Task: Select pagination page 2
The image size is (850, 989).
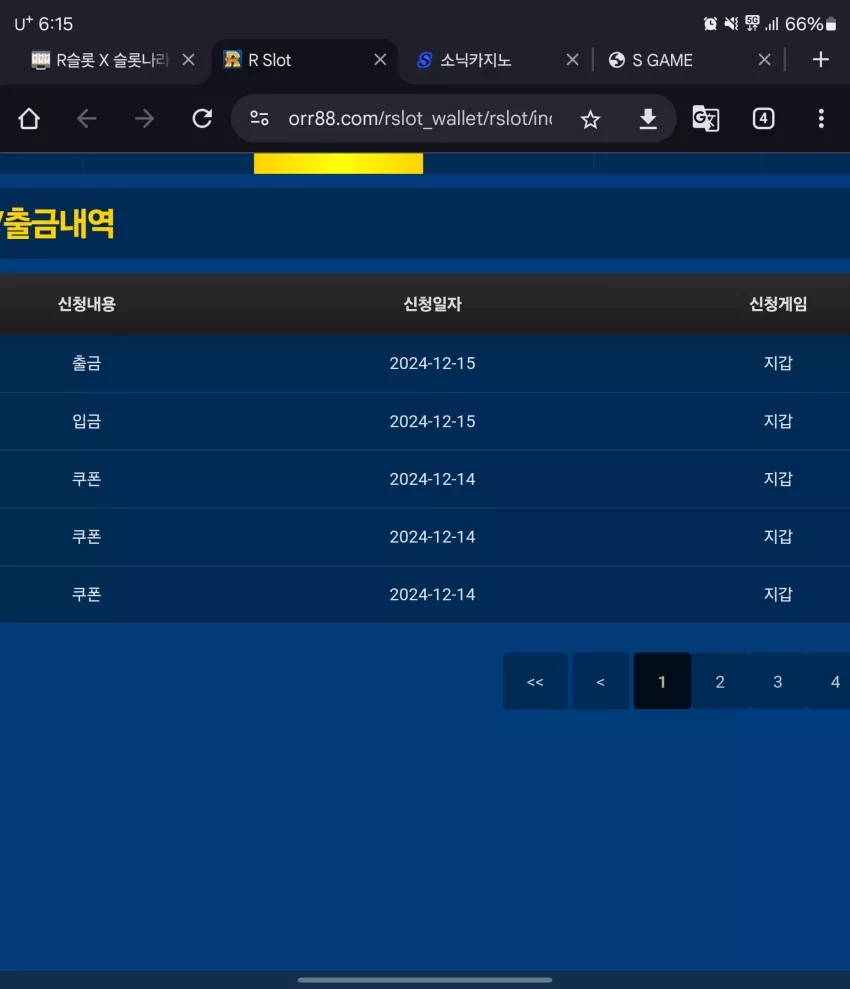Action: pyautogui.click(x=720, y=681)
